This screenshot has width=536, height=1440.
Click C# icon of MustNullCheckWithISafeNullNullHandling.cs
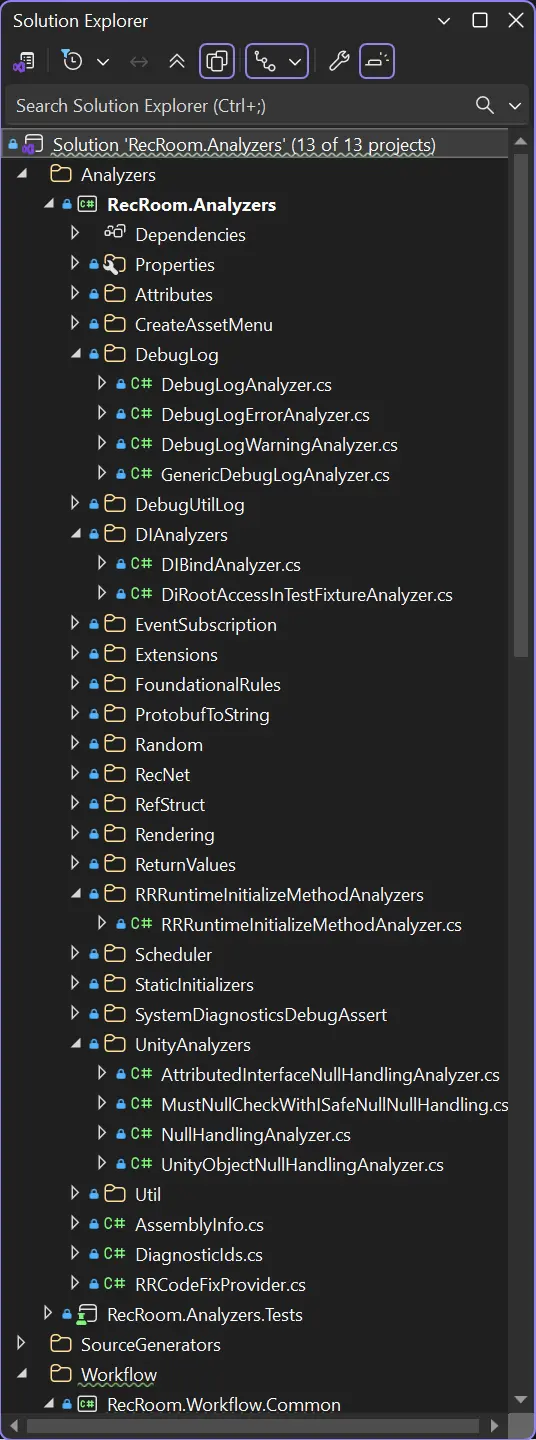[x=141, y=1105]
